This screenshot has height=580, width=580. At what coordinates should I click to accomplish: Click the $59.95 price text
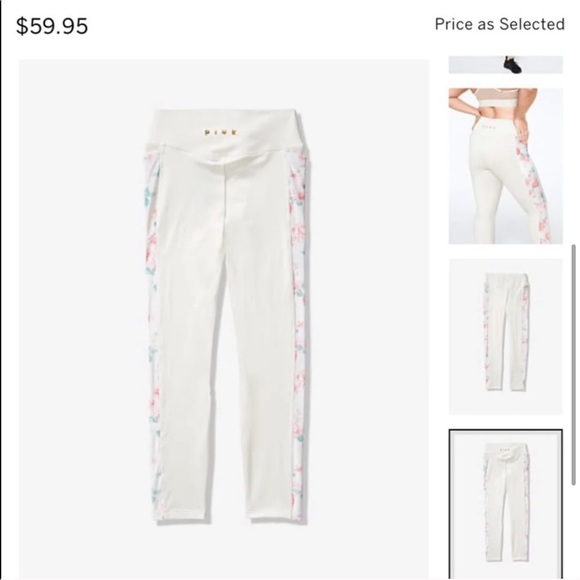(52, 26)
